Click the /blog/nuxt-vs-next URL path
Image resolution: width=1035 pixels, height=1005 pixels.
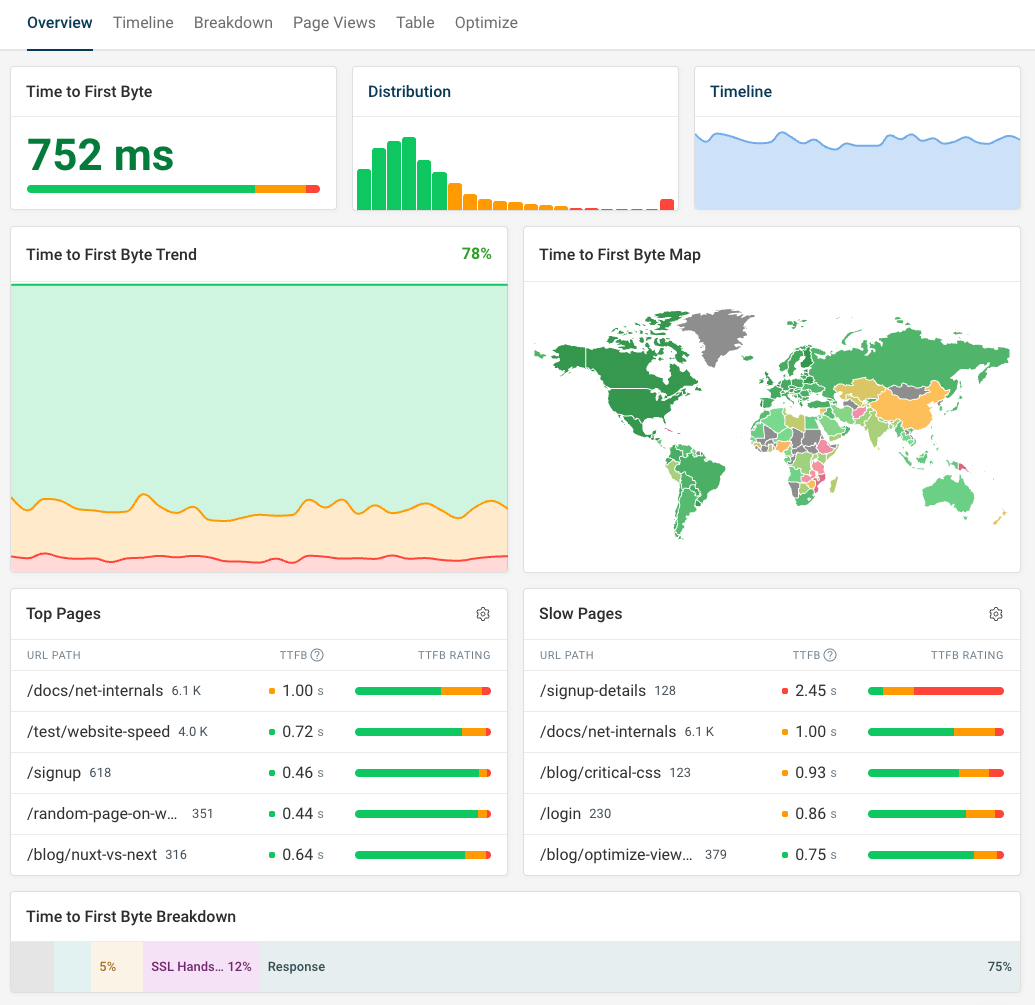(90, 854)
